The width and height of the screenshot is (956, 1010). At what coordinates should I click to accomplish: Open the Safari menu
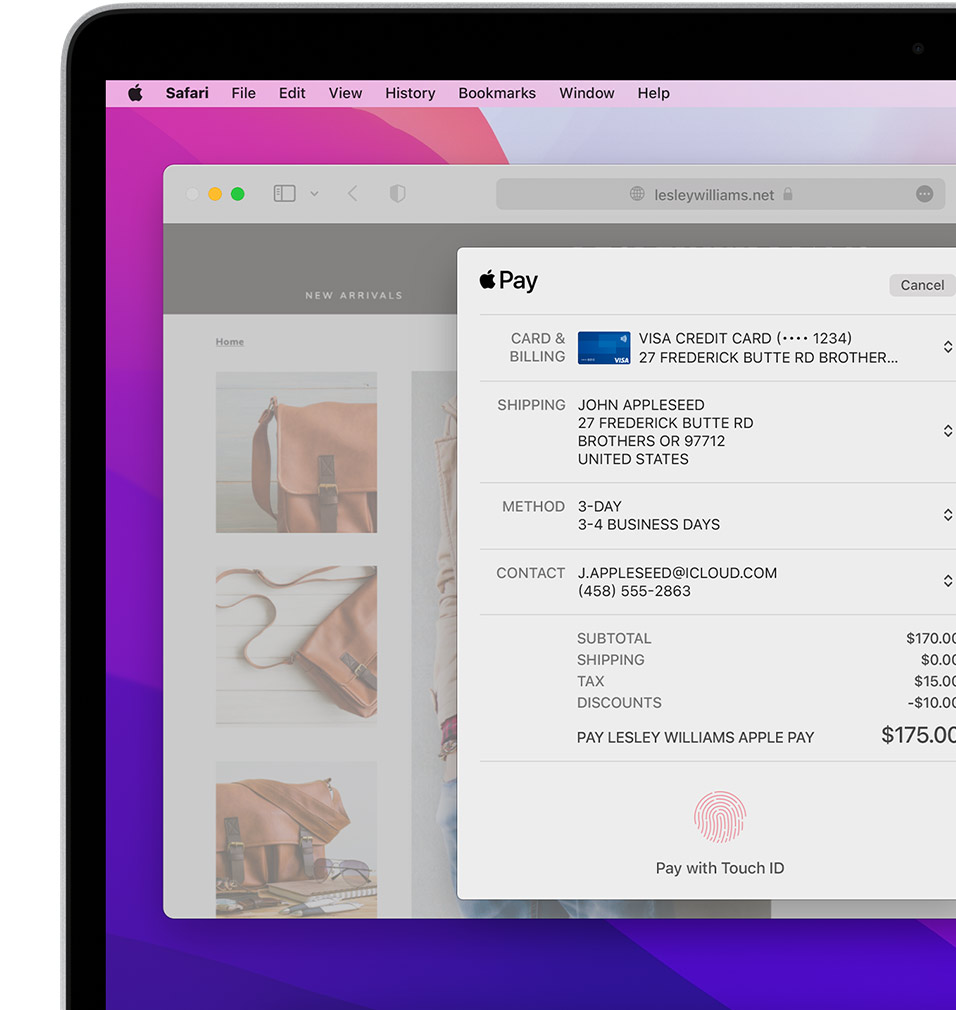pyautogui.click(x=187, y=93)
